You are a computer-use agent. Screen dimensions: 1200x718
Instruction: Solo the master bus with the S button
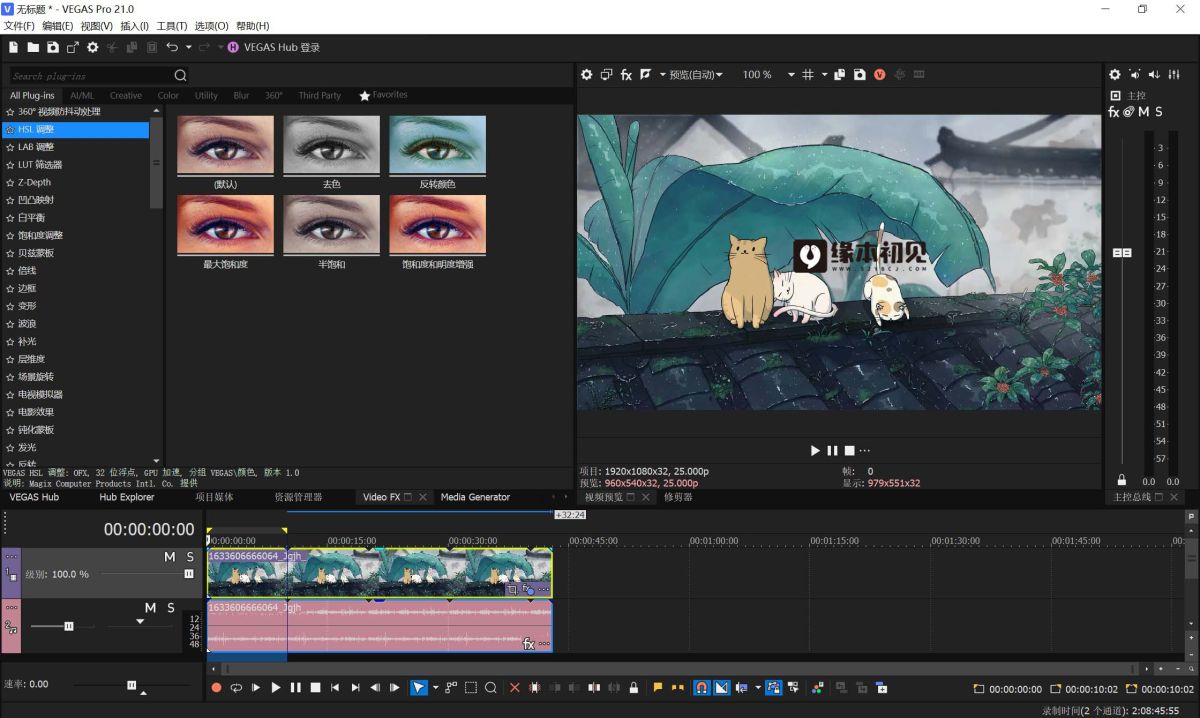pyautogui.click(x=1159, y=112)
